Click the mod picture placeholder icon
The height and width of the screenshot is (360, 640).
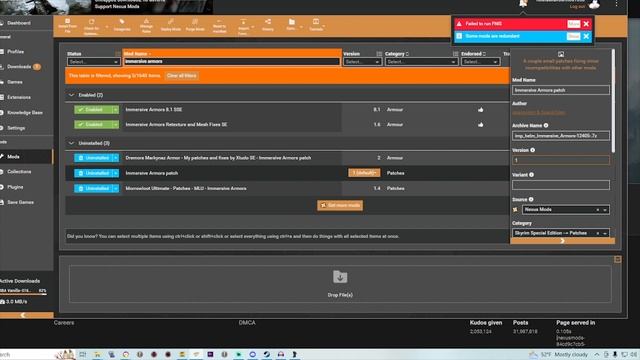click(561, 54)
